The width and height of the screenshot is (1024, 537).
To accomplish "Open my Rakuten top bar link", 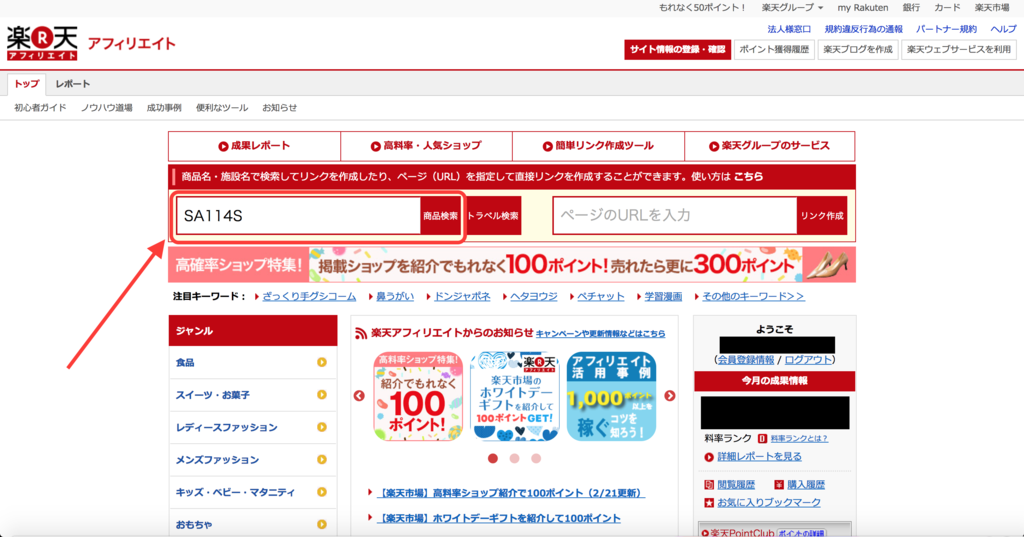I will [863, 8].
